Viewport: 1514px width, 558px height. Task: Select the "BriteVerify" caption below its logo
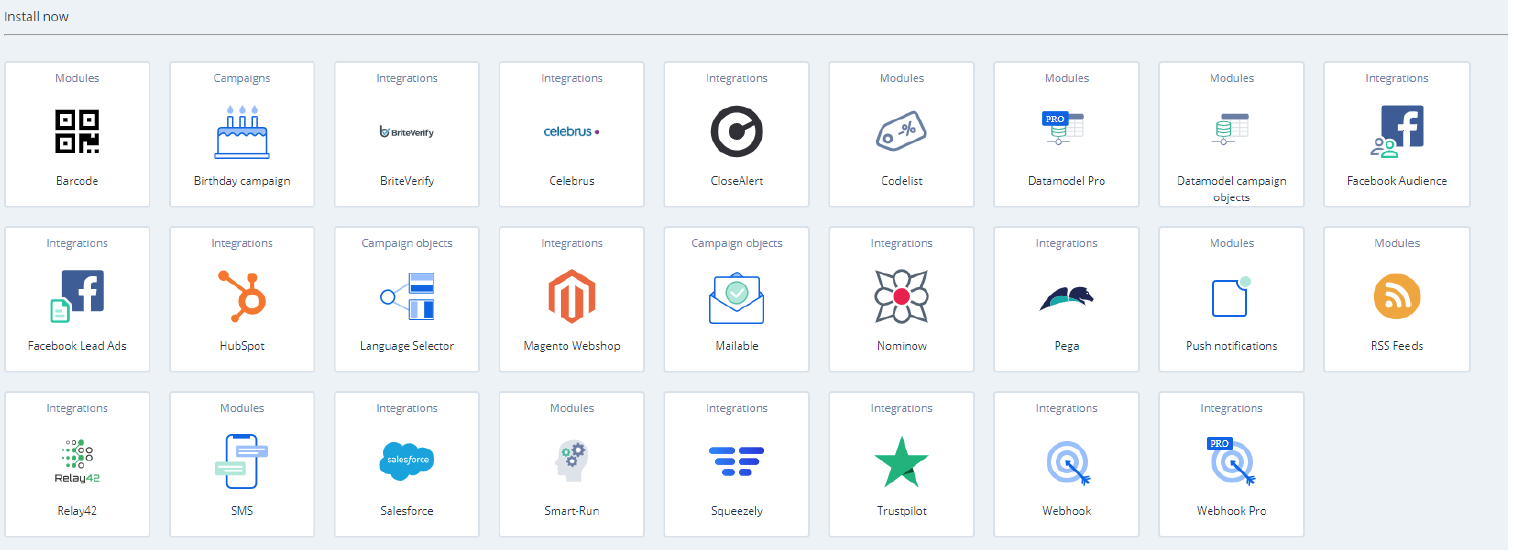[x=407, y=182]
